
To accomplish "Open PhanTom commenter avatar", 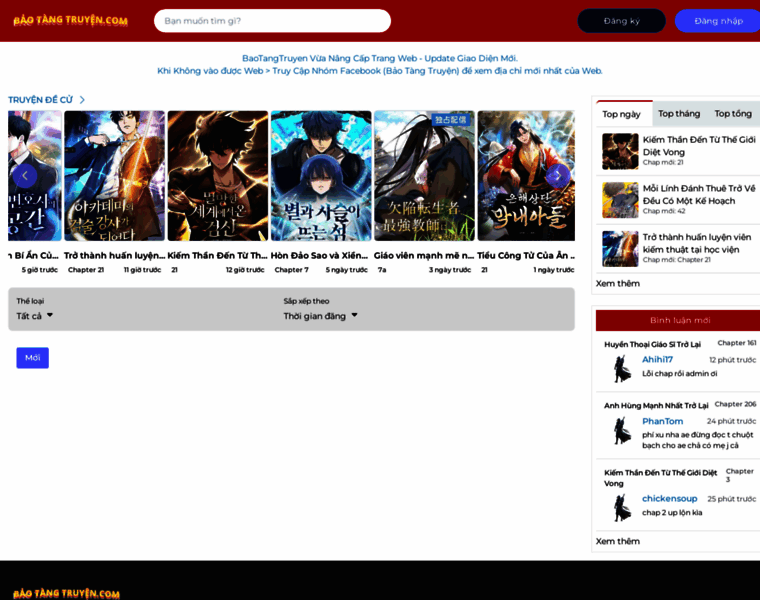I will [x=622, y=430].
